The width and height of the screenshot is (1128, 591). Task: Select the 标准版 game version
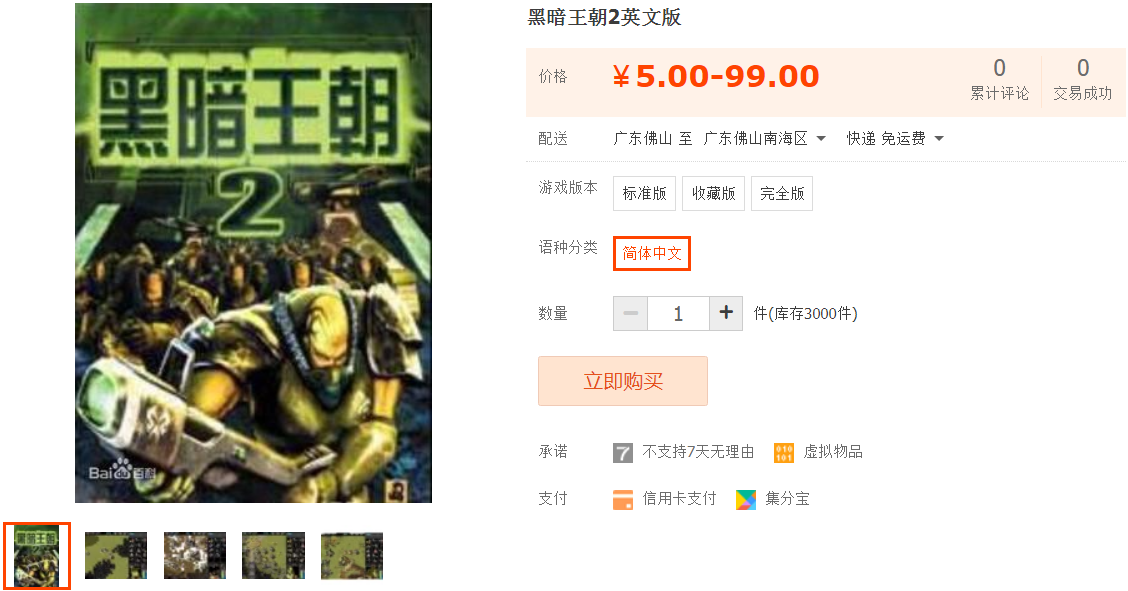(644, 193)
